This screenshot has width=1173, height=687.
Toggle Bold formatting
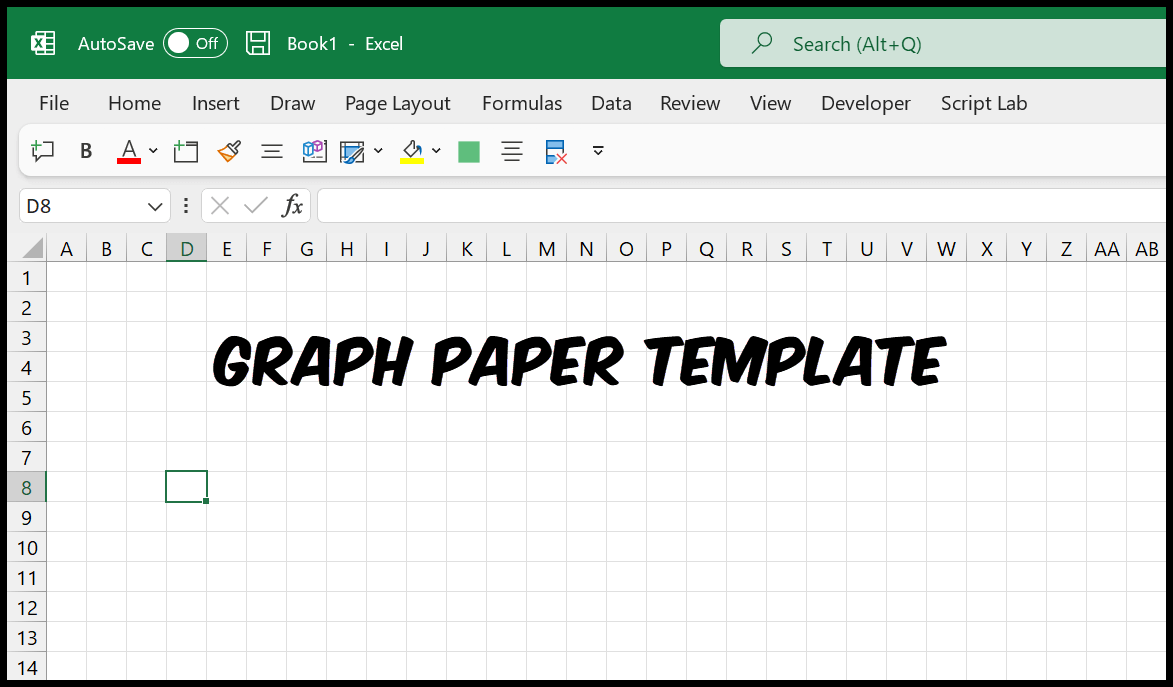coord(86,151)
